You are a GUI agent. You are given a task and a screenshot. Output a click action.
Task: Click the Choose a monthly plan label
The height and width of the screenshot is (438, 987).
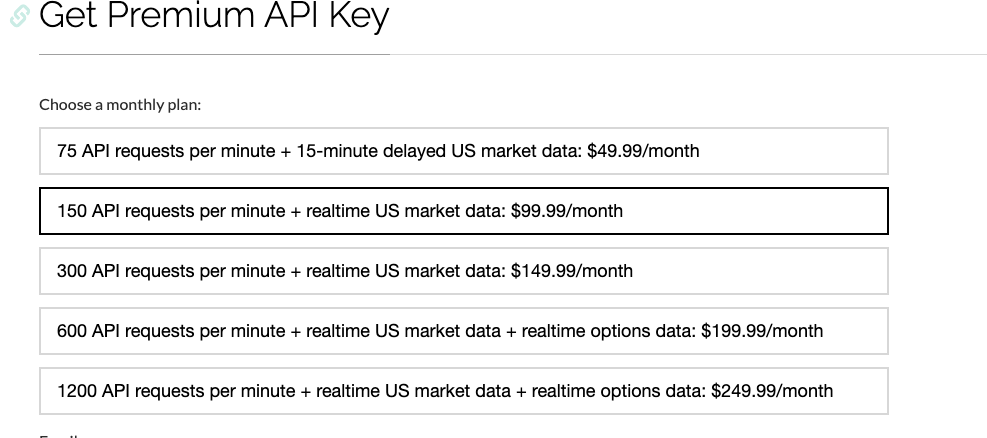120,104
